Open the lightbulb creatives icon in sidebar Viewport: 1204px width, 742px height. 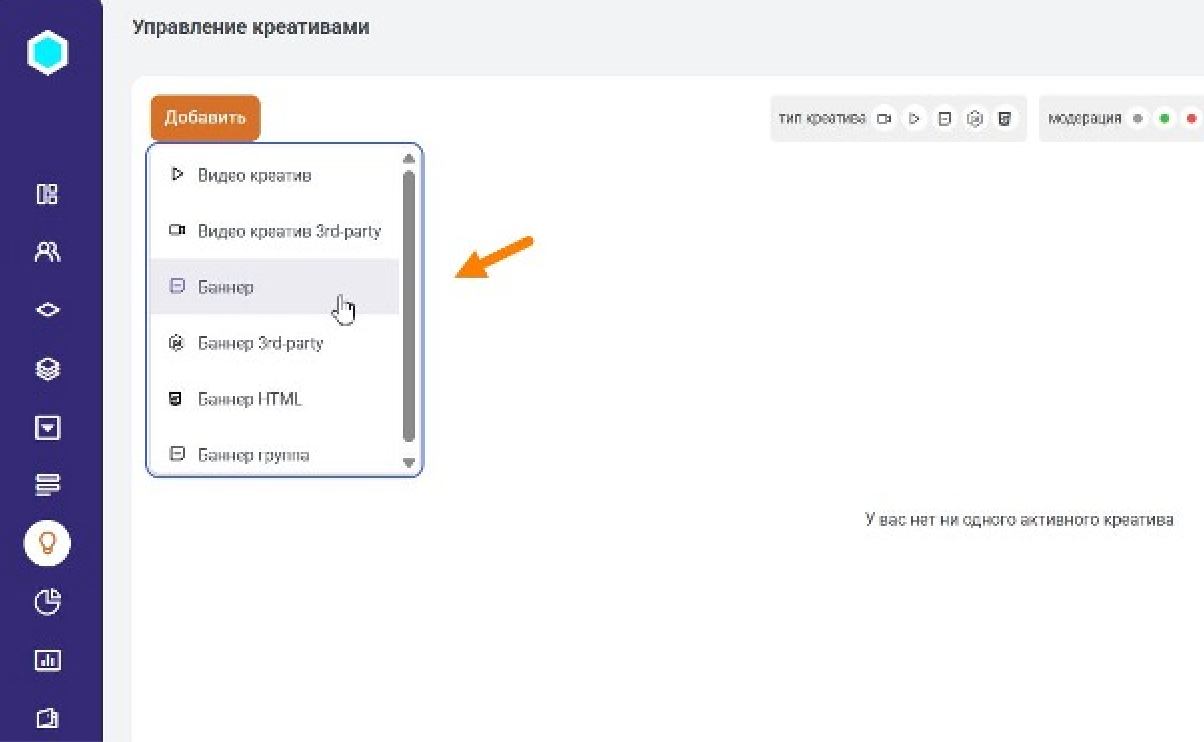click(47, 544)
